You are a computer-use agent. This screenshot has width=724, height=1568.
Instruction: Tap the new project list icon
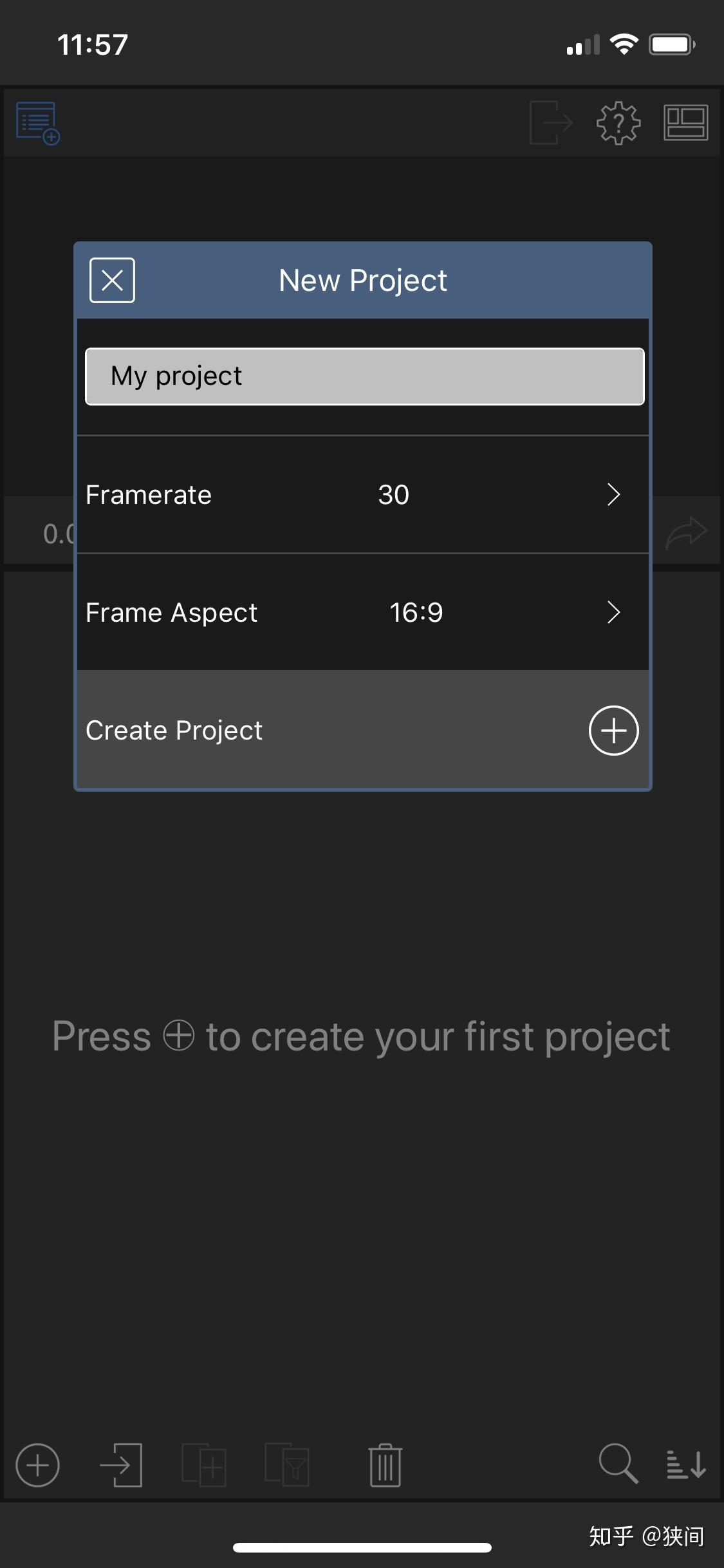coord(37,123)
